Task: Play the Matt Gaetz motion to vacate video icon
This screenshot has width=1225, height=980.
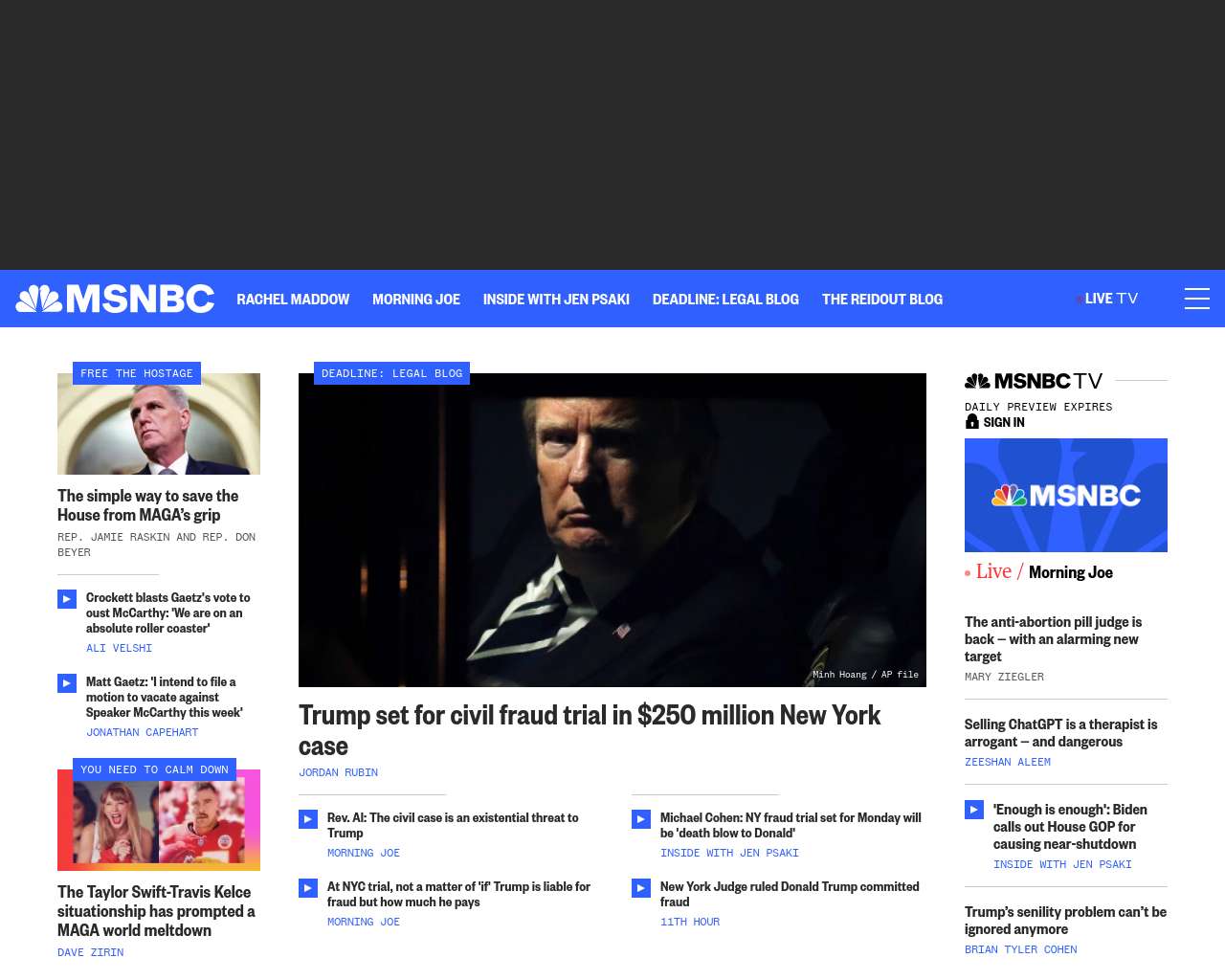Action: (67, 683)
